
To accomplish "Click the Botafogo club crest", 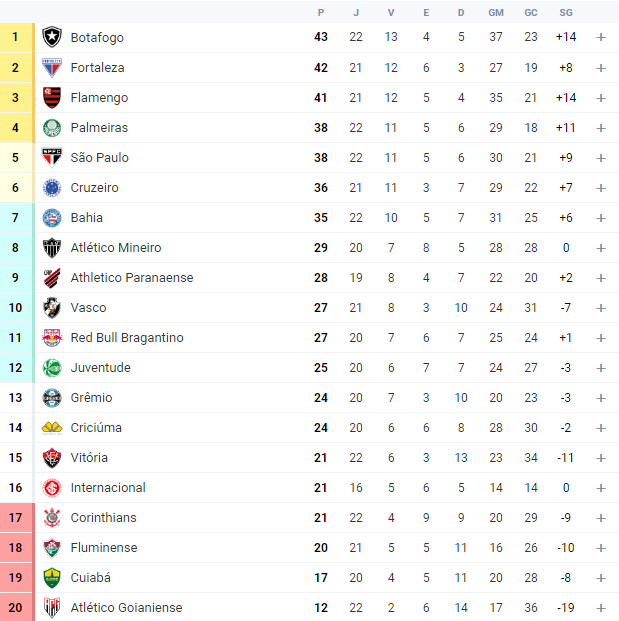I will coord(52,37).
